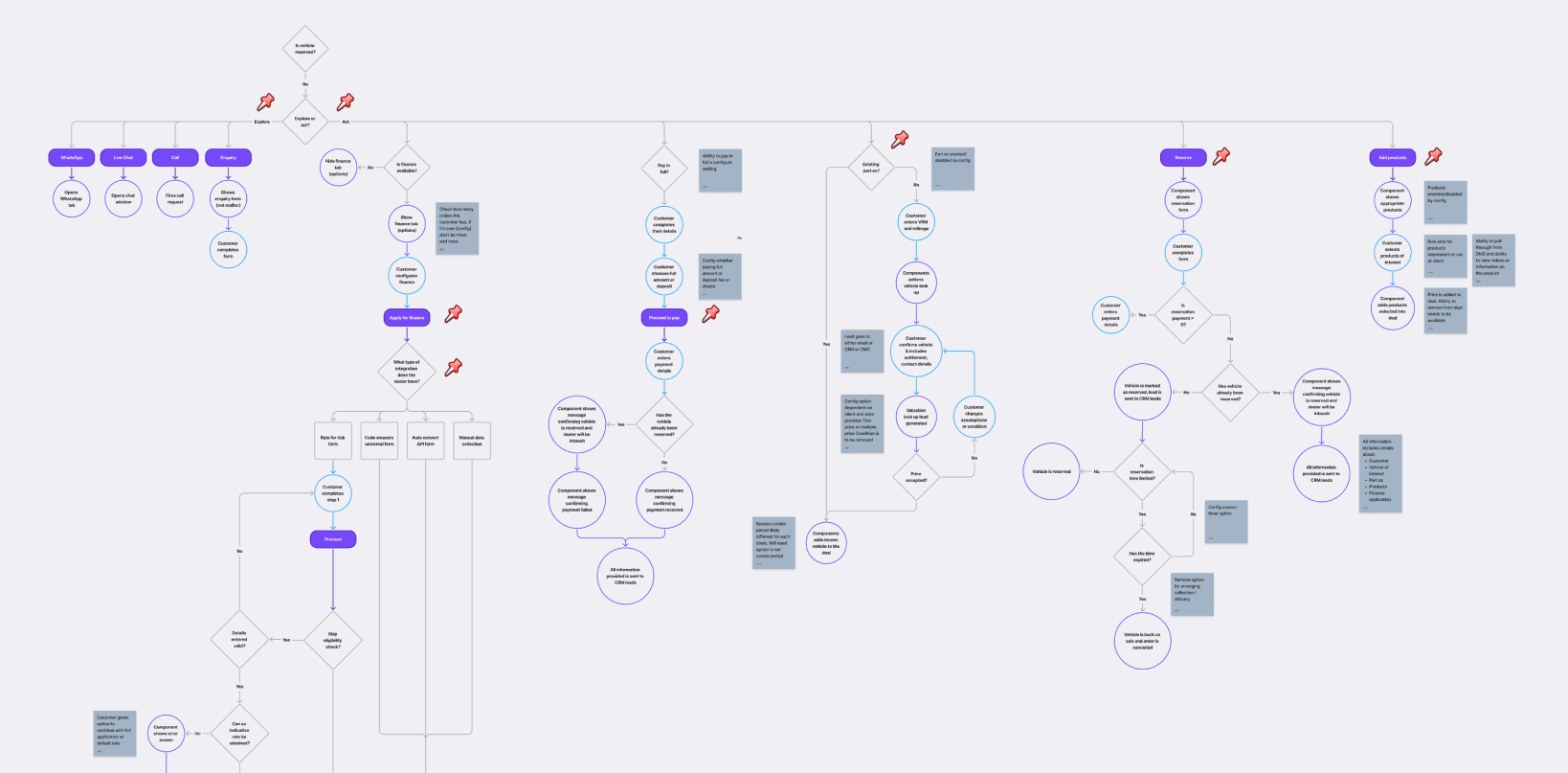Select the pin above Existing part-ex diamond
The image size is (1568, 773).
[900, 140]
